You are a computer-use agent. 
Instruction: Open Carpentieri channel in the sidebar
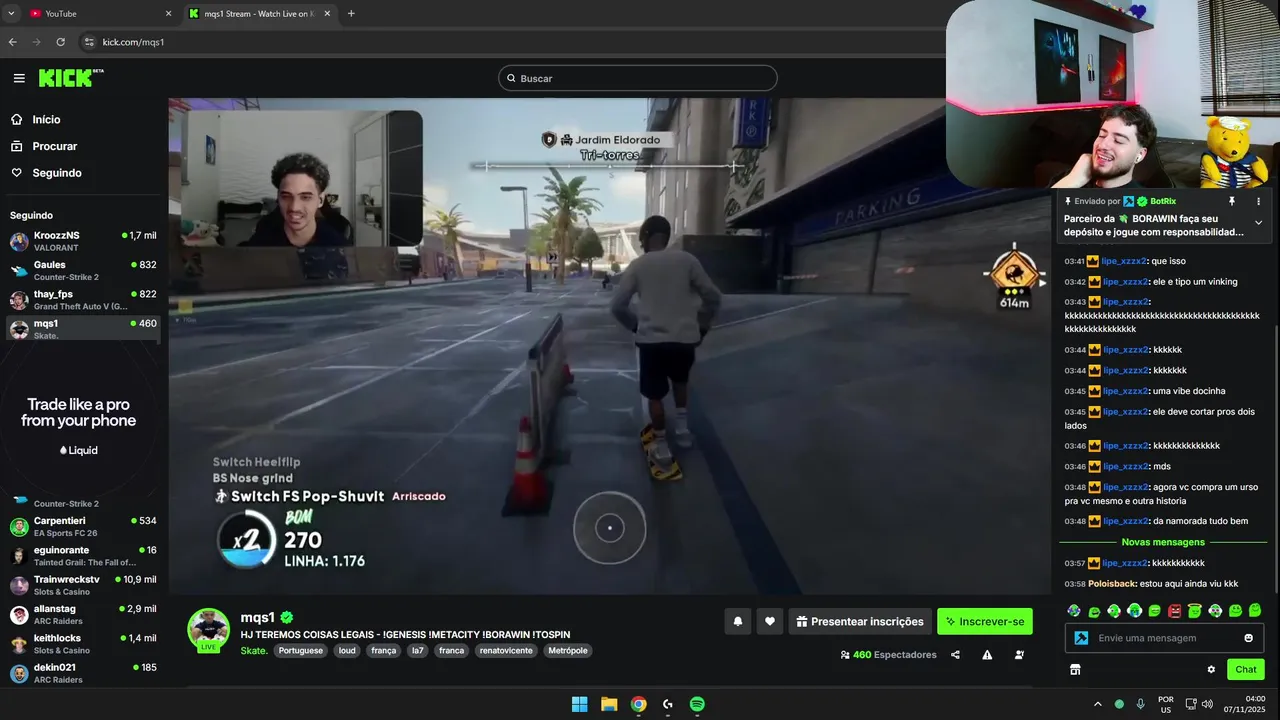tap(83, 526)
